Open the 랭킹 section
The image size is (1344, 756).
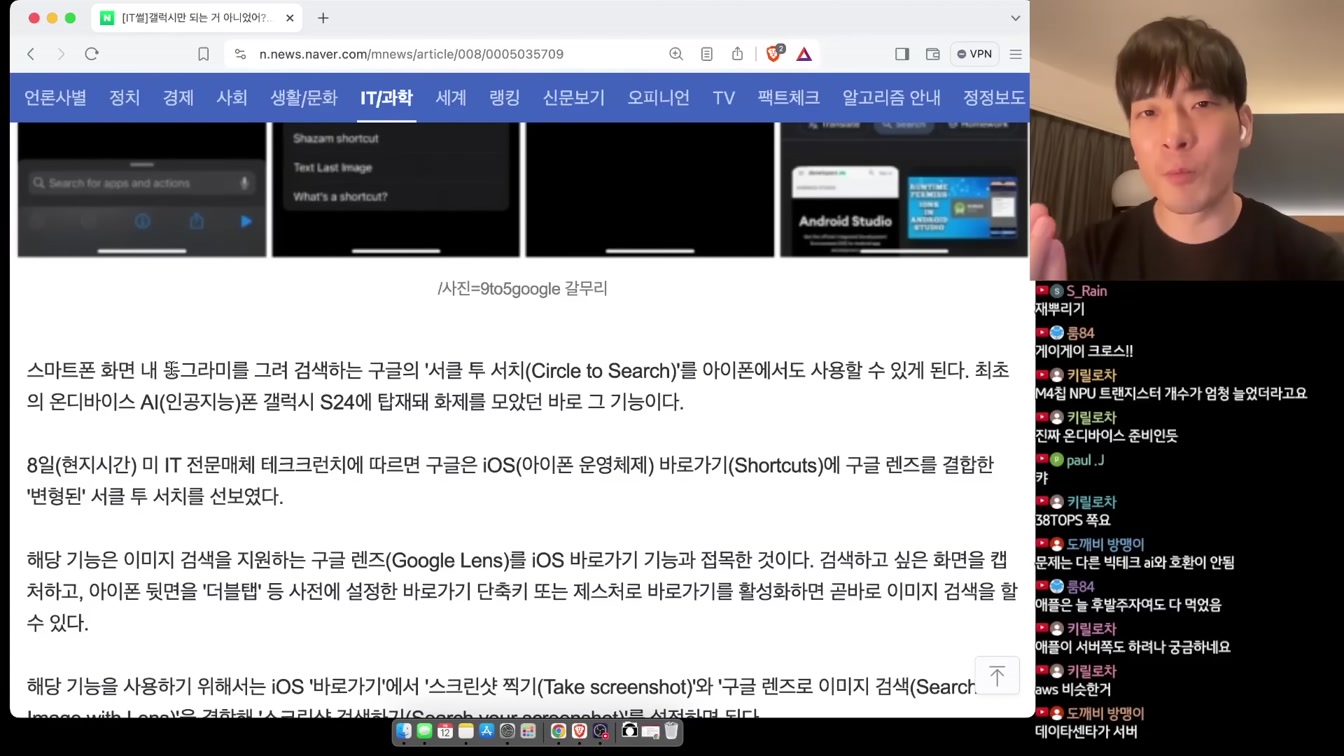coord(505,97)
